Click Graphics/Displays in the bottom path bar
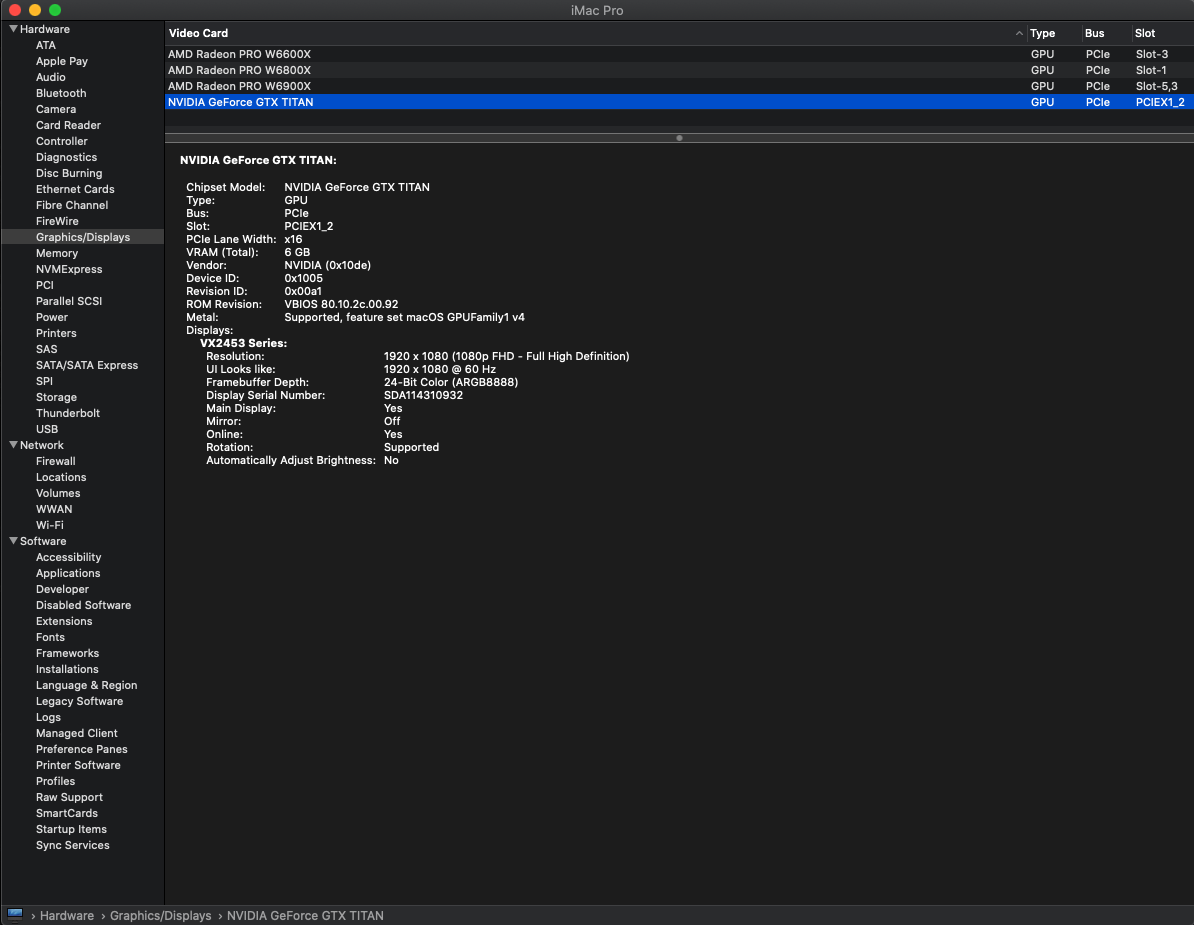 pos(161,915)
